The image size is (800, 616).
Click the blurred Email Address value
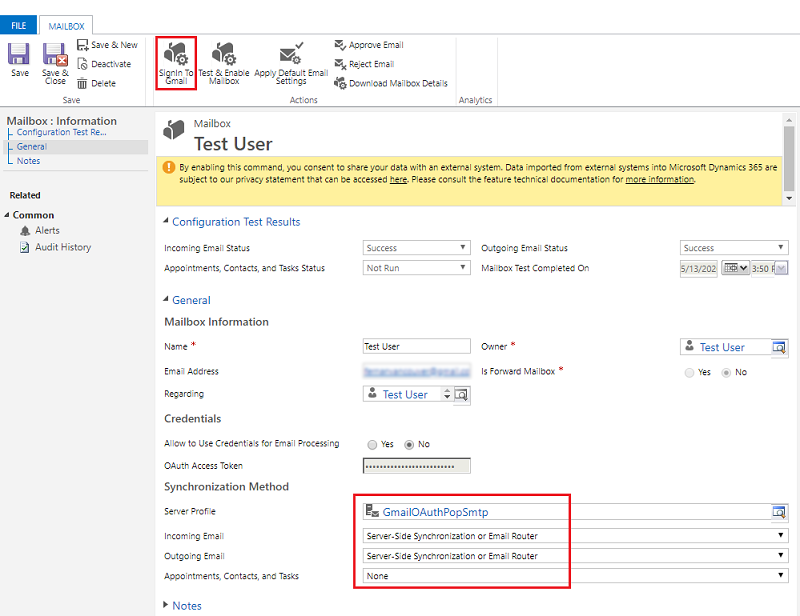click(x=416, y=372)
